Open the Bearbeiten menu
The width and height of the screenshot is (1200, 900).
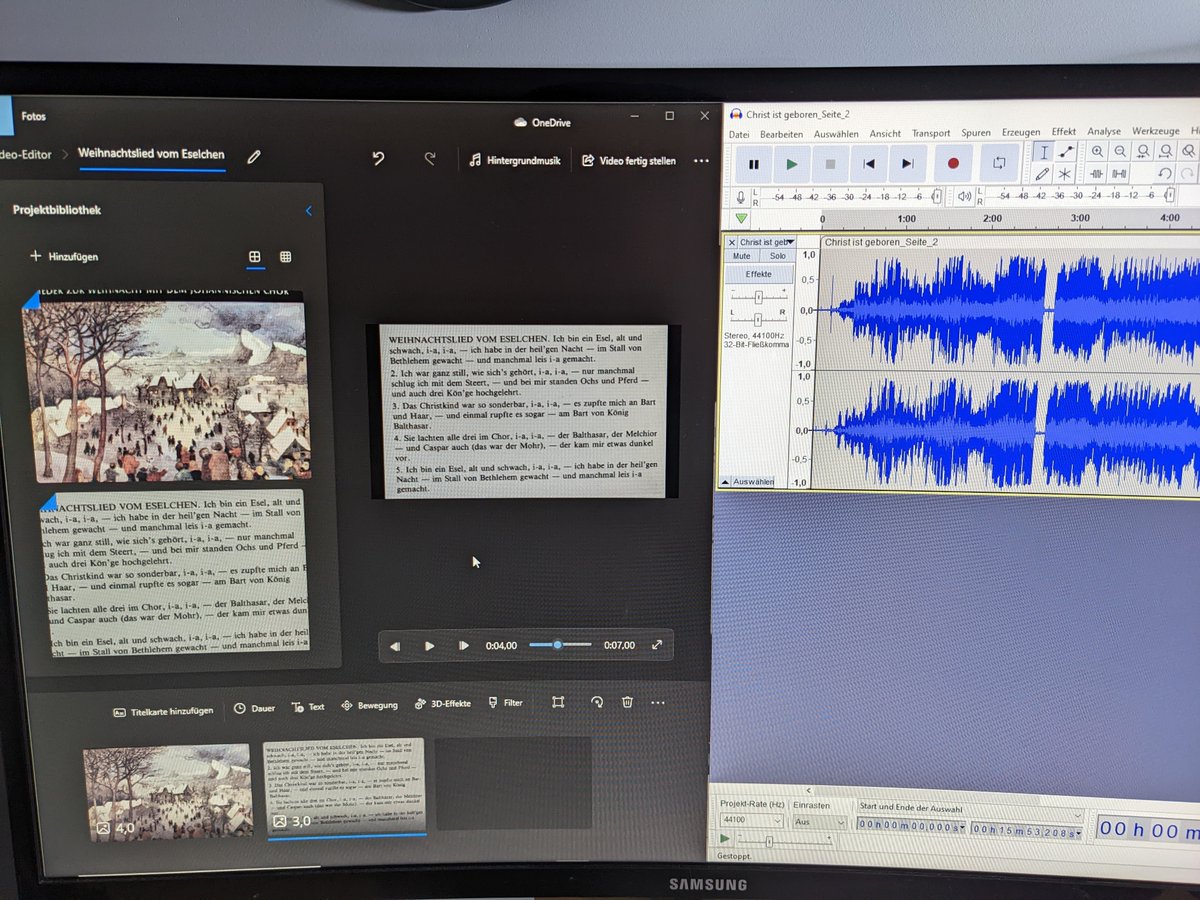click(x=781, y=134)
